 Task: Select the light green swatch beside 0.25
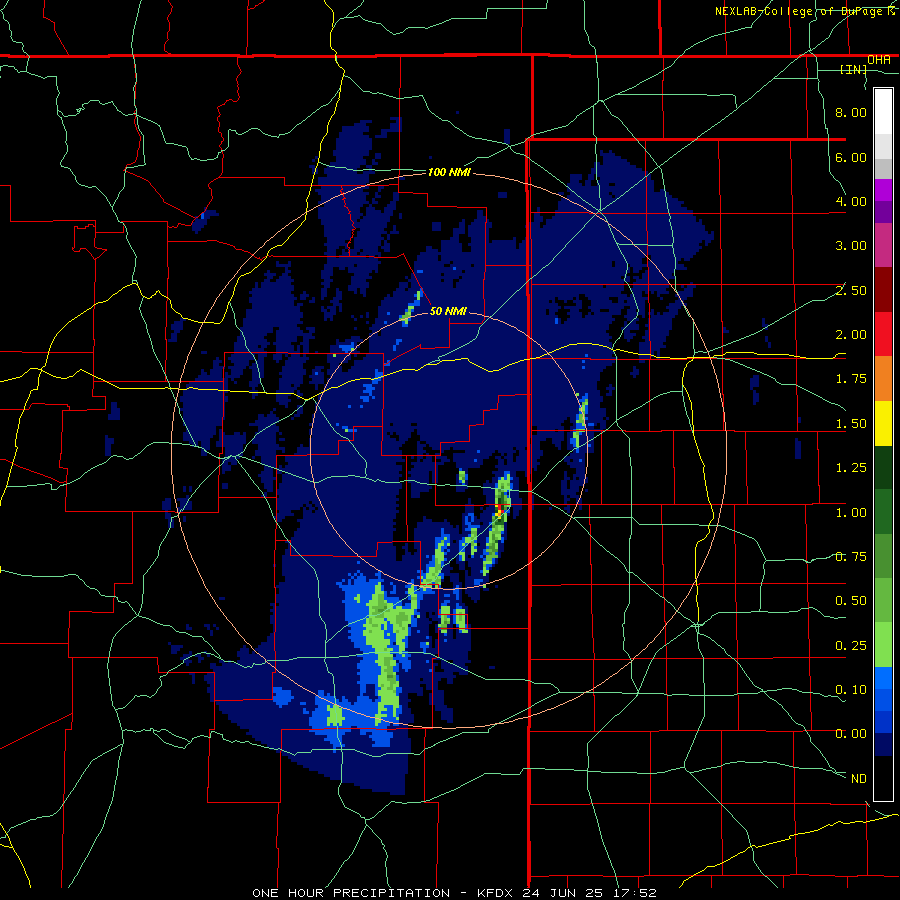click(x=883, y=645)
